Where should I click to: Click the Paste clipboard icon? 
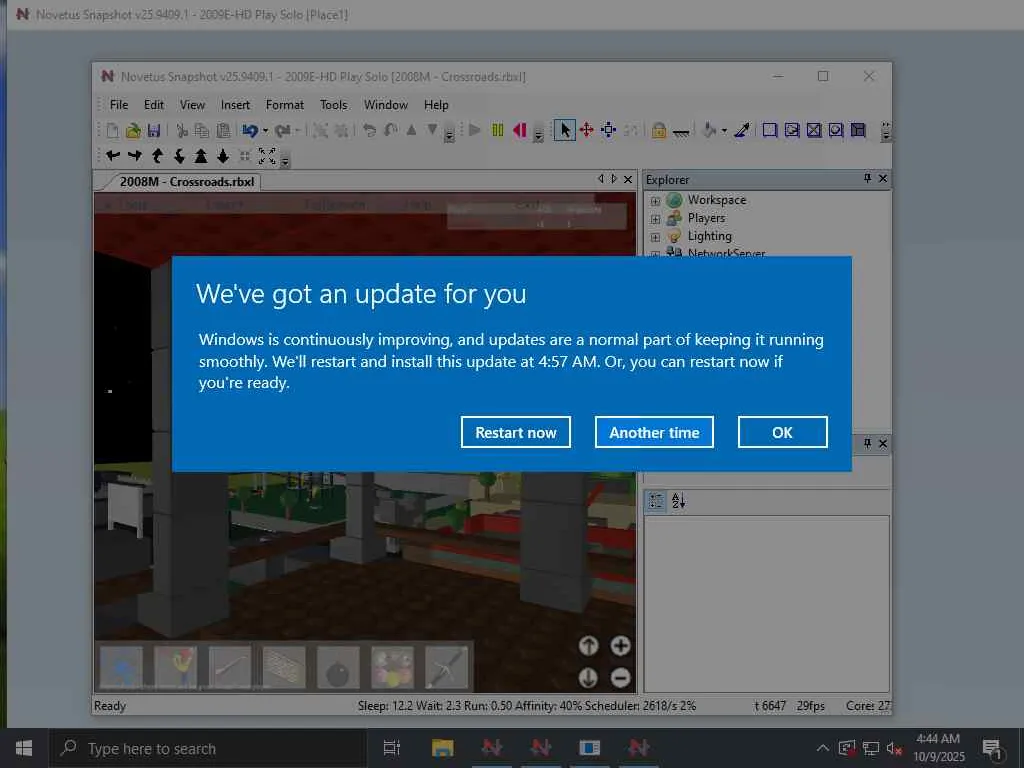223,131
